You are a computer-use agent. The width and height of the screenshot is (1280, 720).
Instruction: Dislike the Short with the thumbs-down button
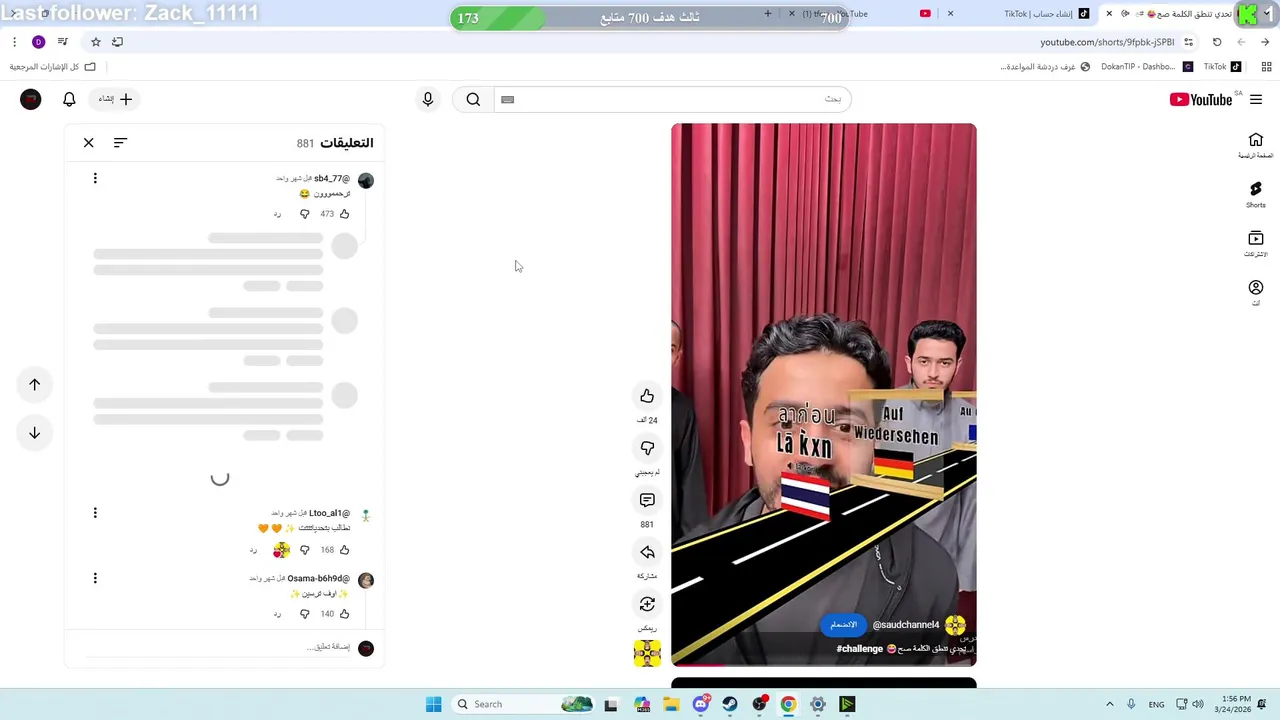[x=647, y=448]
